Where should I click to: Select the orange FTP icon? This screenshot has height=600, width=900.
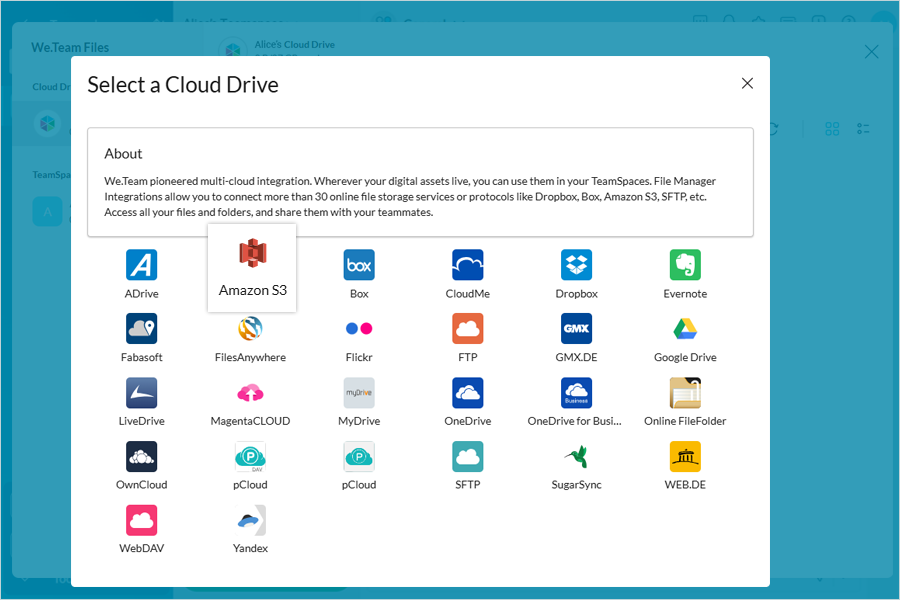coord(467,328)
